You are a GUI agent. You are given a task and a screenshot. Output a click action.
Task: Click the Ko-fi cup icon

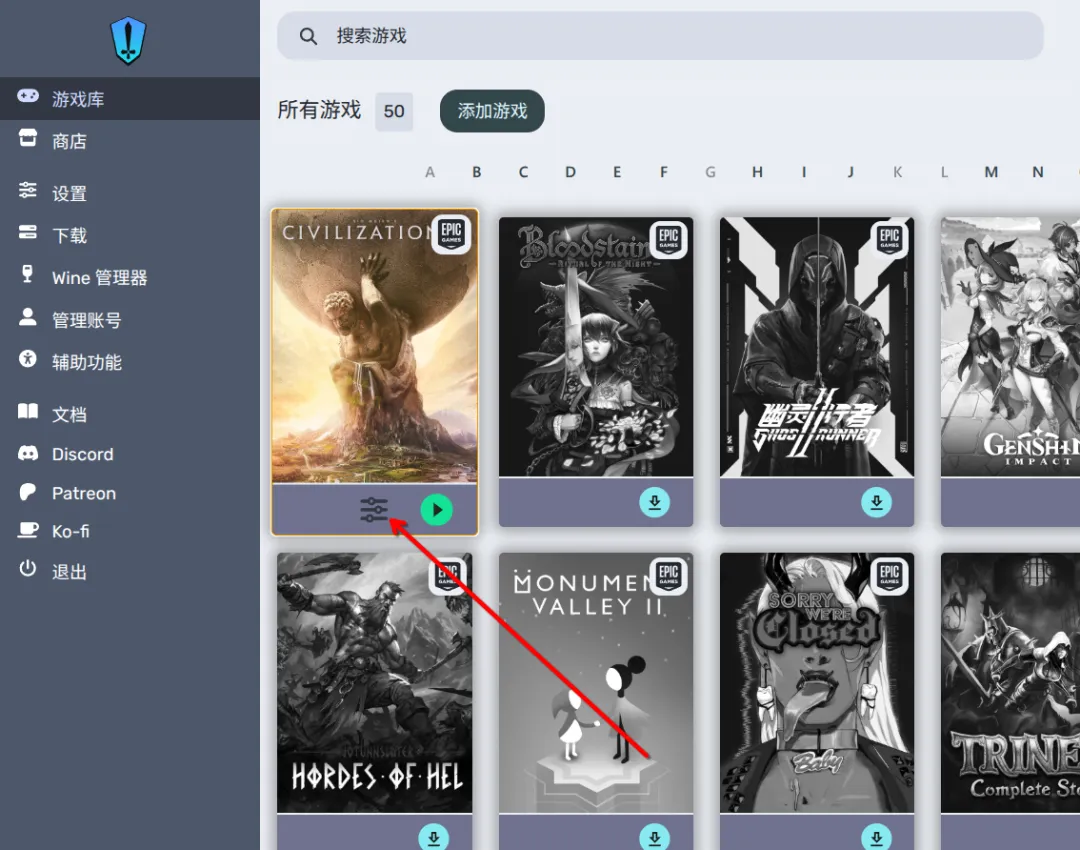(28, 530)
